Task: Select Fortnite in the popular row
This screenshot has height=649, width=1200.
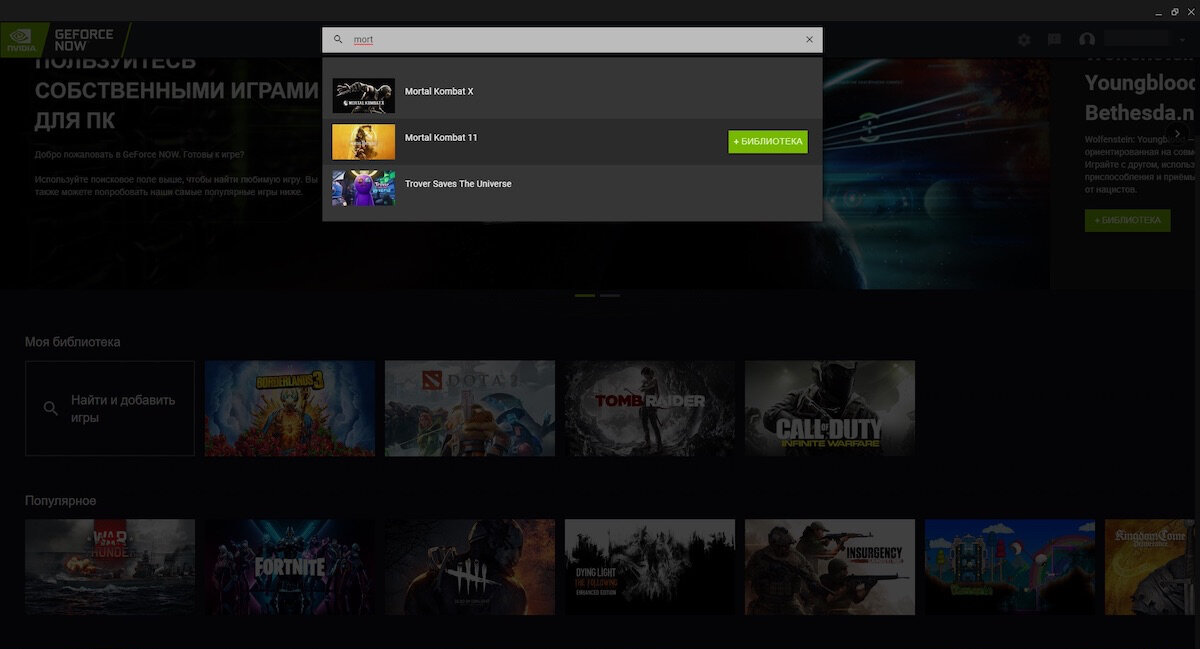Action: [x=290, y=566]
